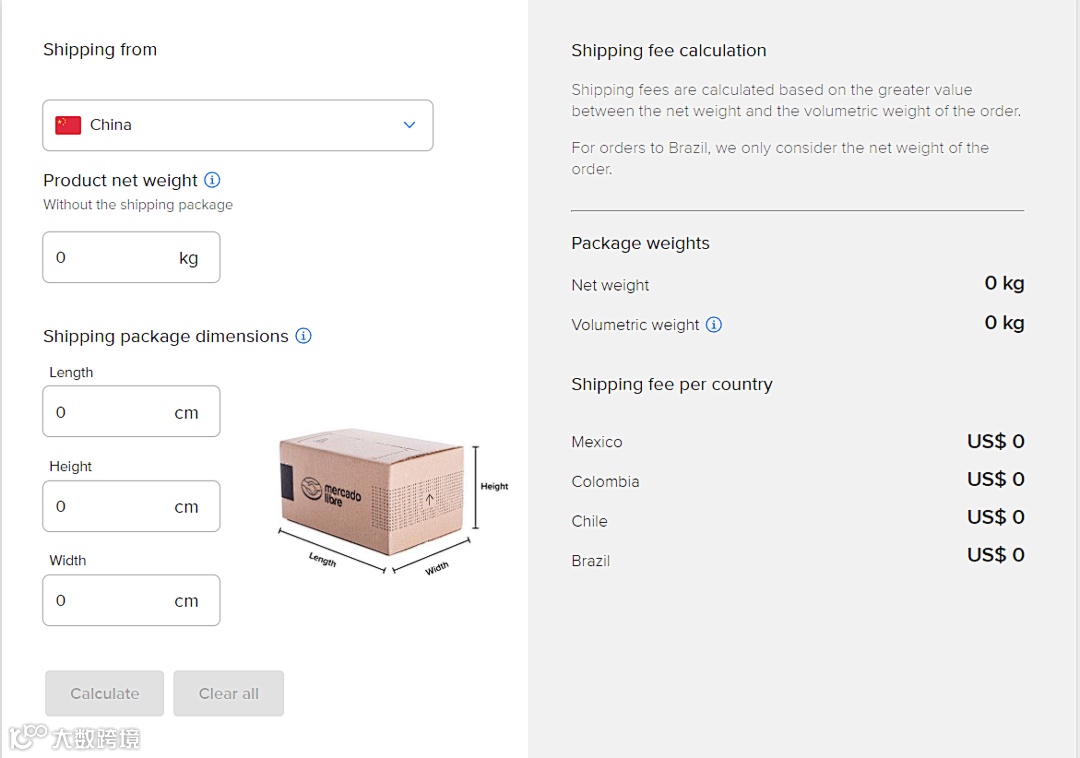This screenshot has height=758, width=1080.
Task: Click the Mexico shipping fee row
Action: coord(797,442)
